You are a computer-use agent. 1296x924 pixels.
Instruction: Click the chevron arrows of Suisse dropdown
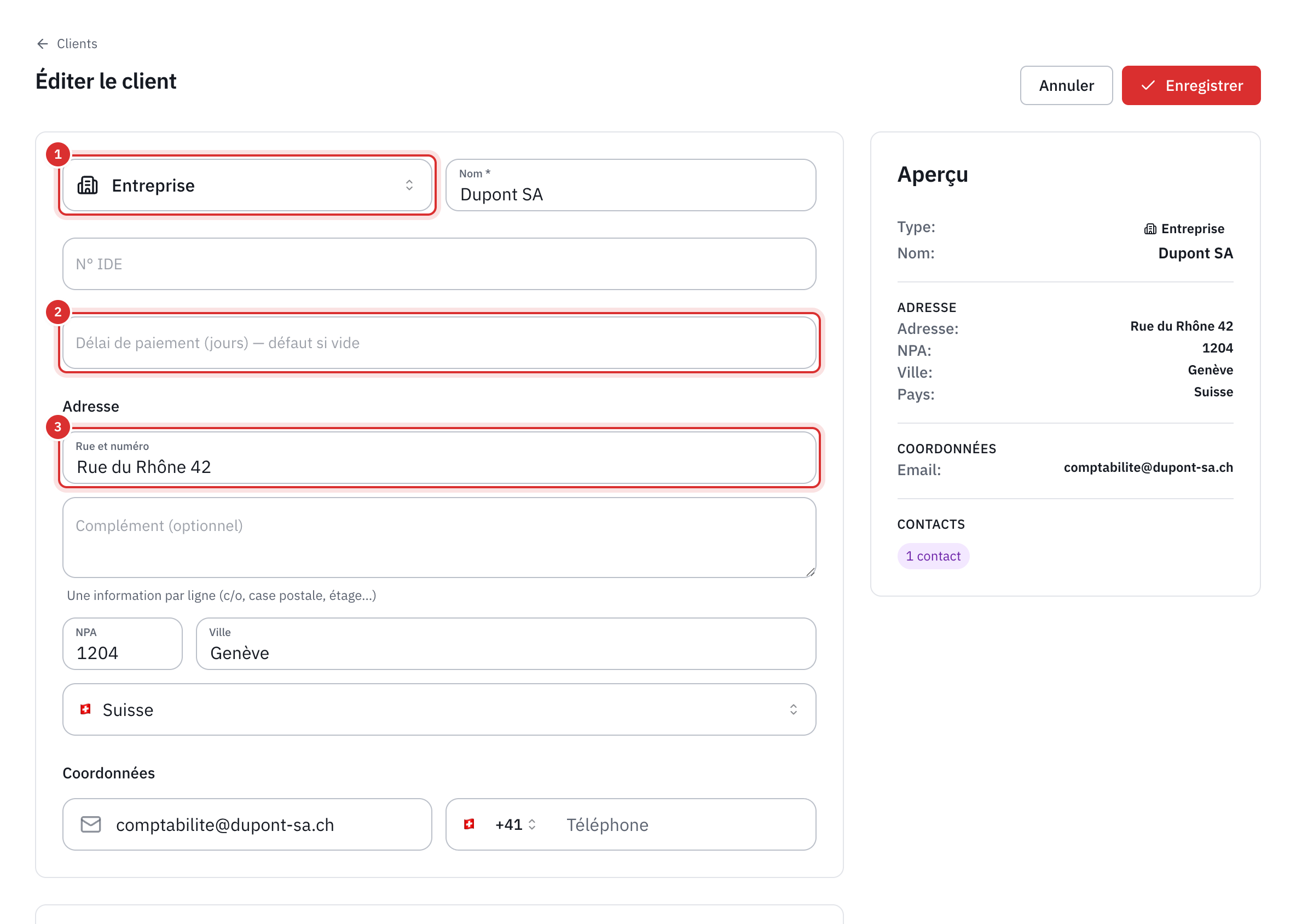[x=793, y=709]
